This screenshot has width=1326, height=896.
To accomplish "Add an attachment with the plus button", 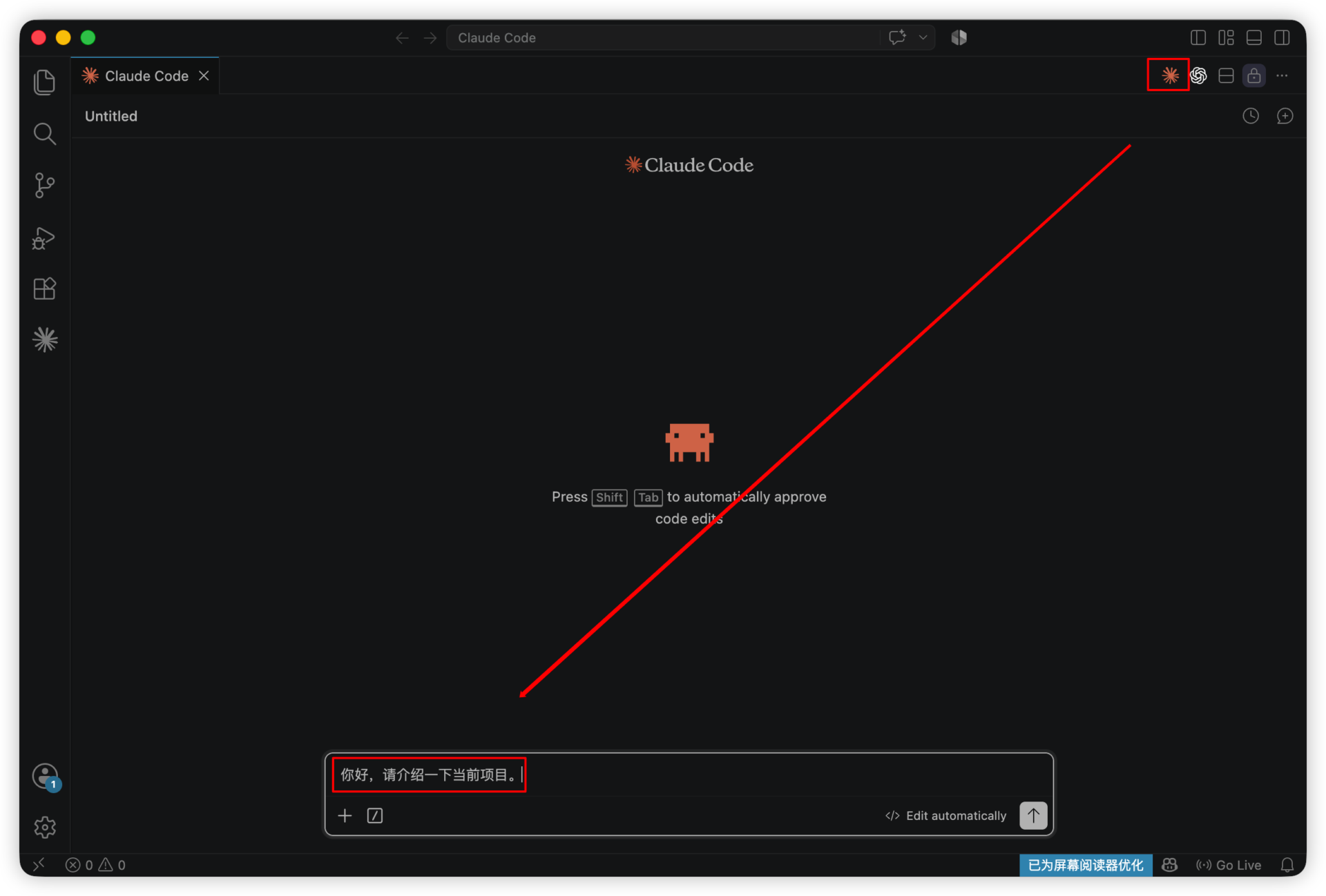I will pyautogui.click(x=345, y=816).
